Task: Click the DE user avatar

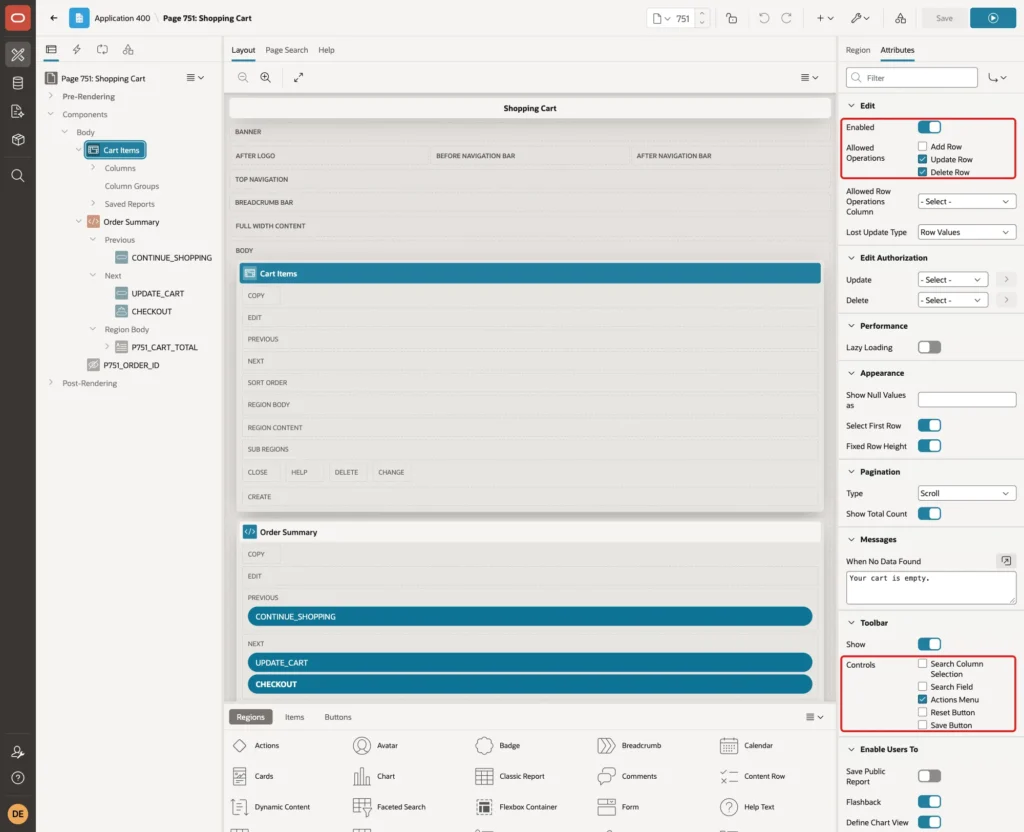Action: 18,814
